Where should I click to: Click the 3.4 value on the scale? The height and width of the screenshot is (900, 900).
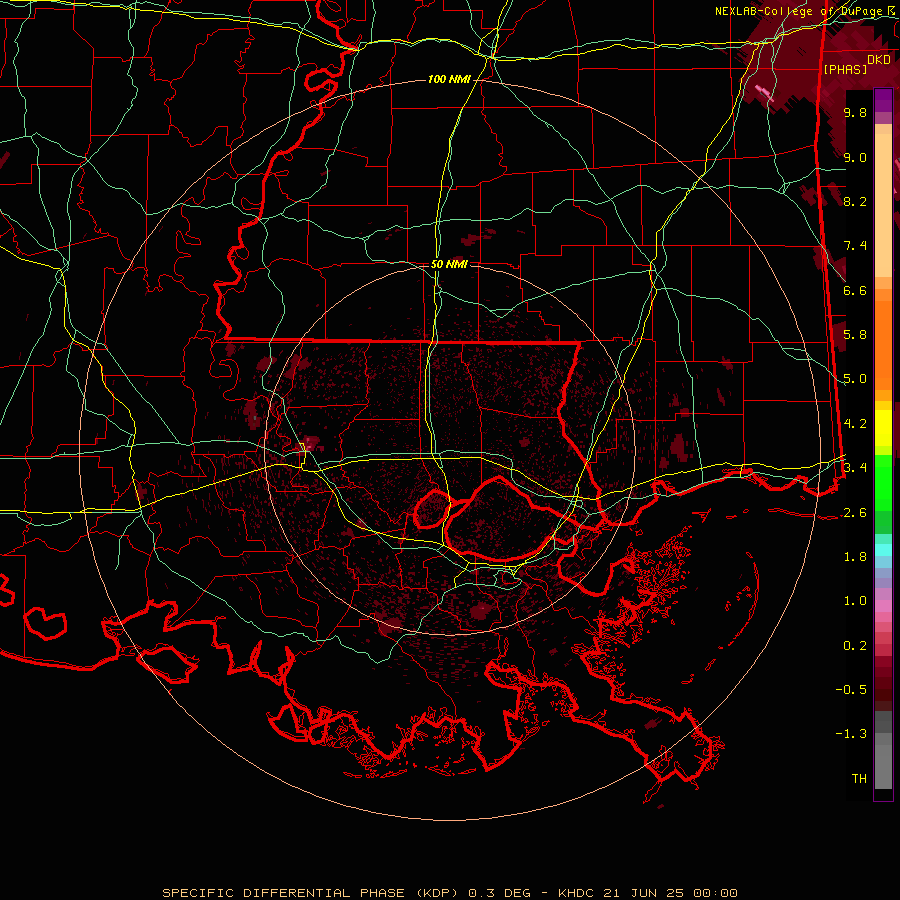(855, 468)
